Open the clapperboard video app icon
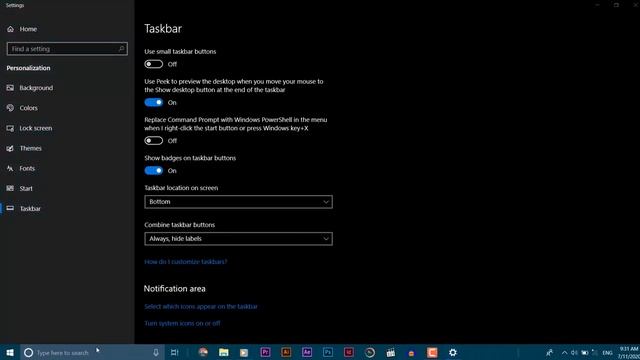This screenshot has width=640, height=360. click(391, 352)
